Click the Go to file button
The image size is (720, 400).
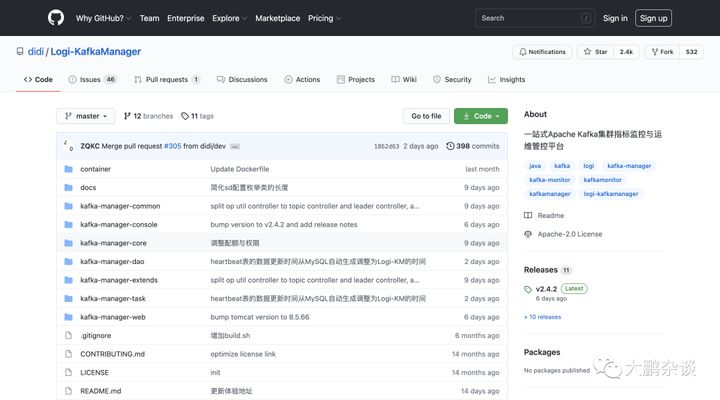426,116
